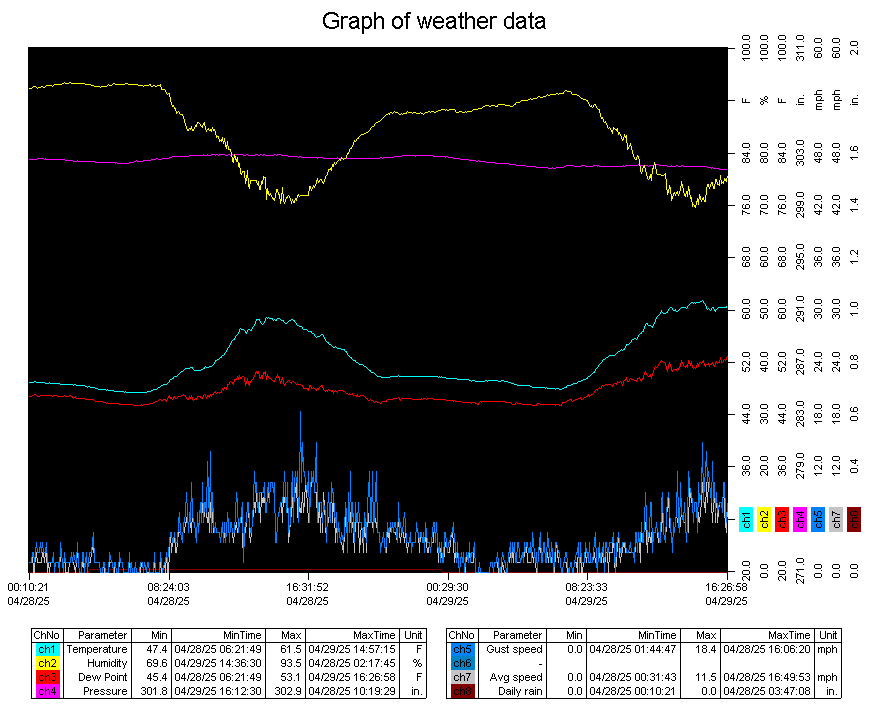Image resolution: width=869 pixels, height=718 pixels.
Task: Select the magenta ch4 legend tag
Action: coord(800,520)
